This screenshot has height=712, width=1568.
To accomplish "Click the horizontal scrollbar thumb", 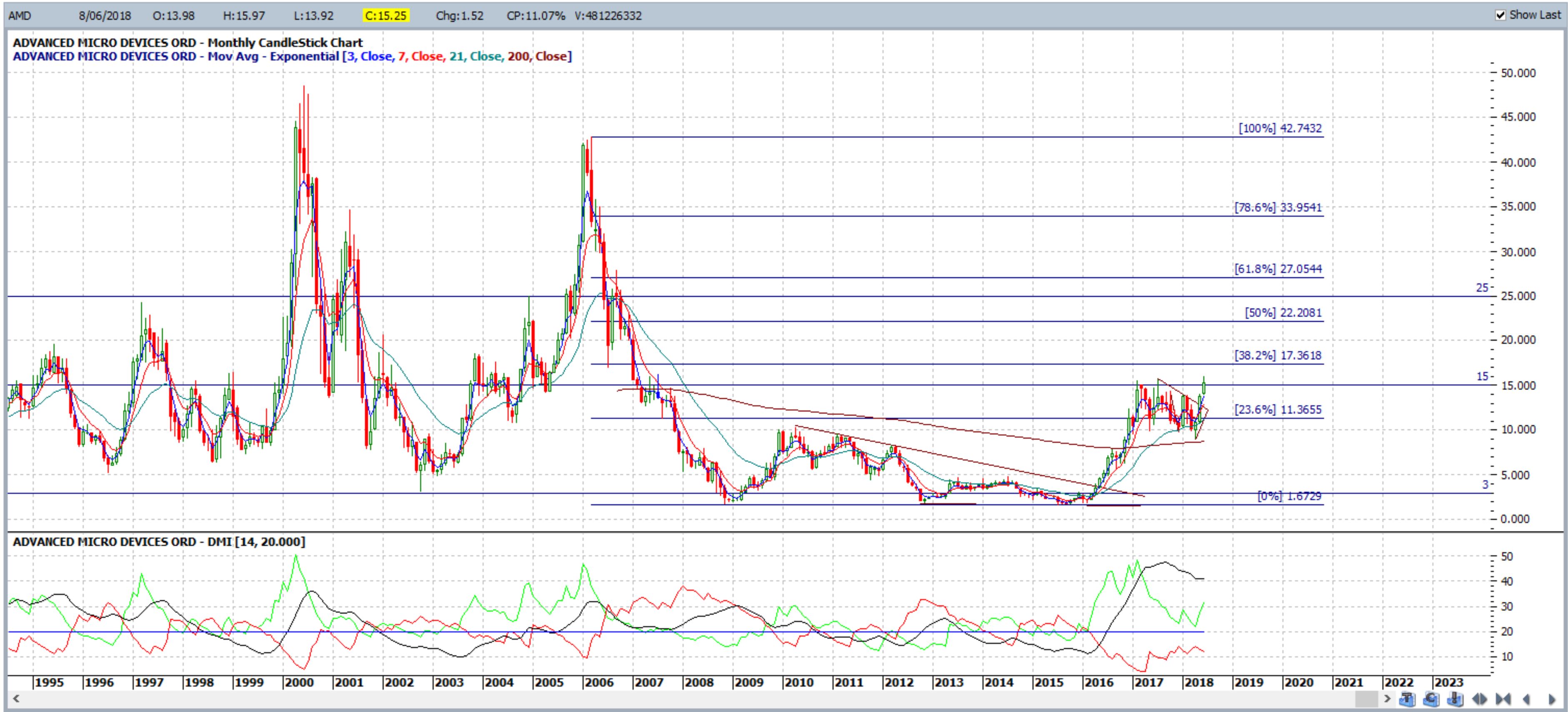I will (x=1366, y=699).
